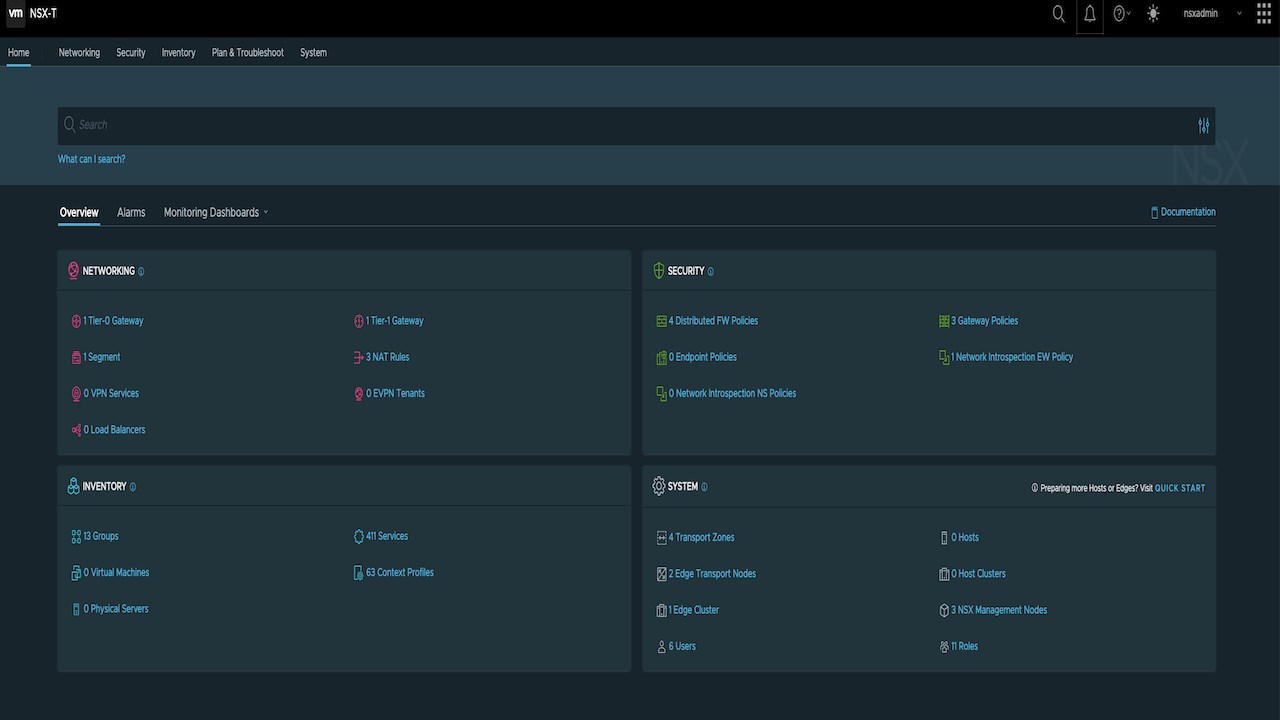1280x720 pixels.
Task: Click in the Search input field
Action: [636, 125]
